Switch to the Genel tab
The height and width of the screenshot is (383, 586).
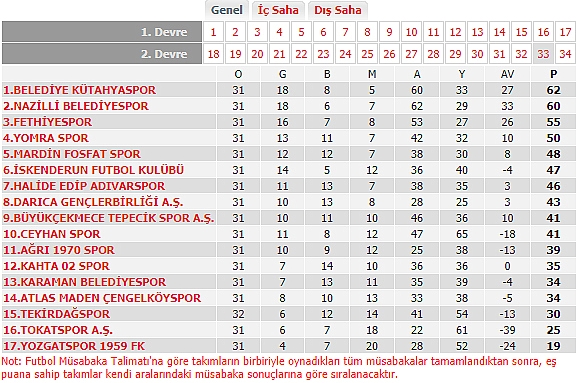click(x=226, y=10)
